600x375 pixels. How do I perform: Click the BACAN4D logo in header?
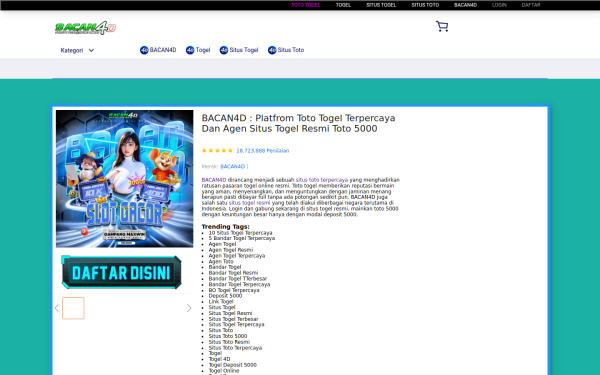pos(85,28)
